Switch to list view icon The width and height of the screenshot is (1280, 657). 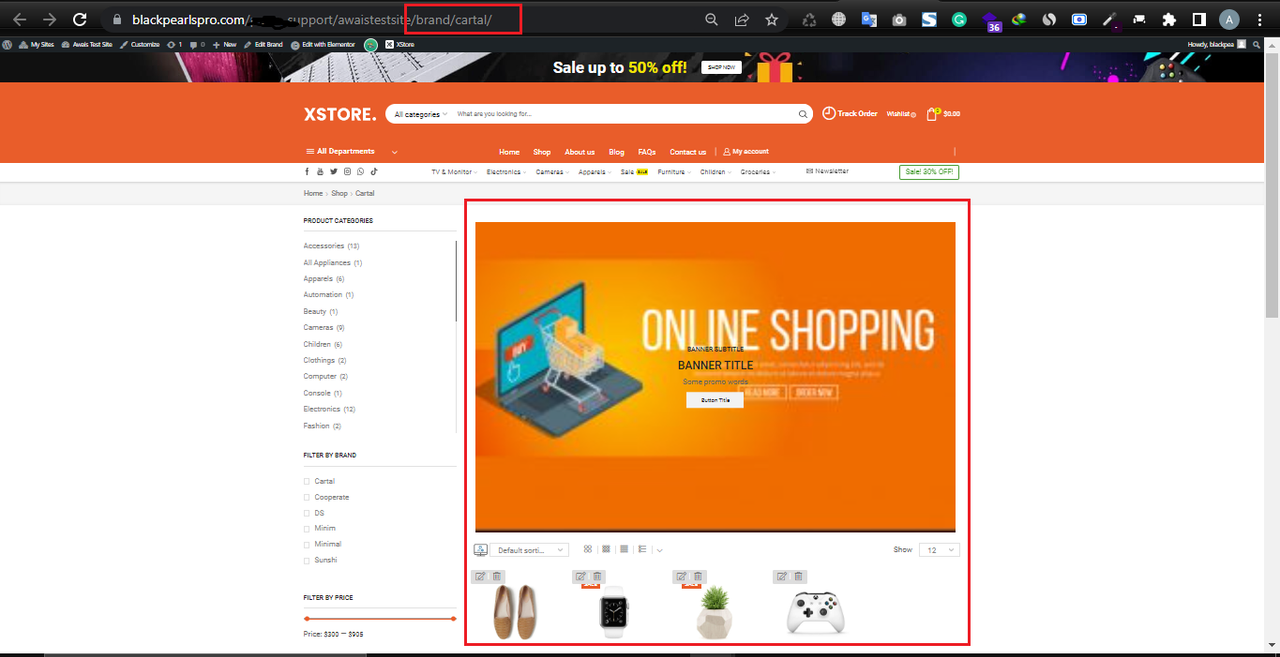pyautogui.click(x=642, y=549)
